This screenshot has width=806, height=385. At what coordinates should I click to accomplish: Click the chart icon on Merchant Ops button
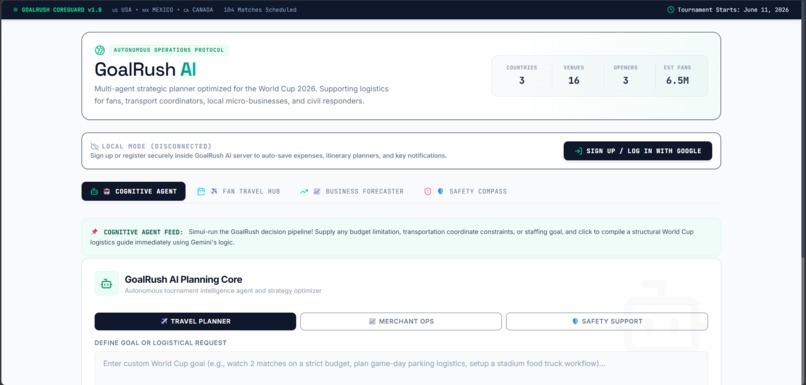coord(372,321)
